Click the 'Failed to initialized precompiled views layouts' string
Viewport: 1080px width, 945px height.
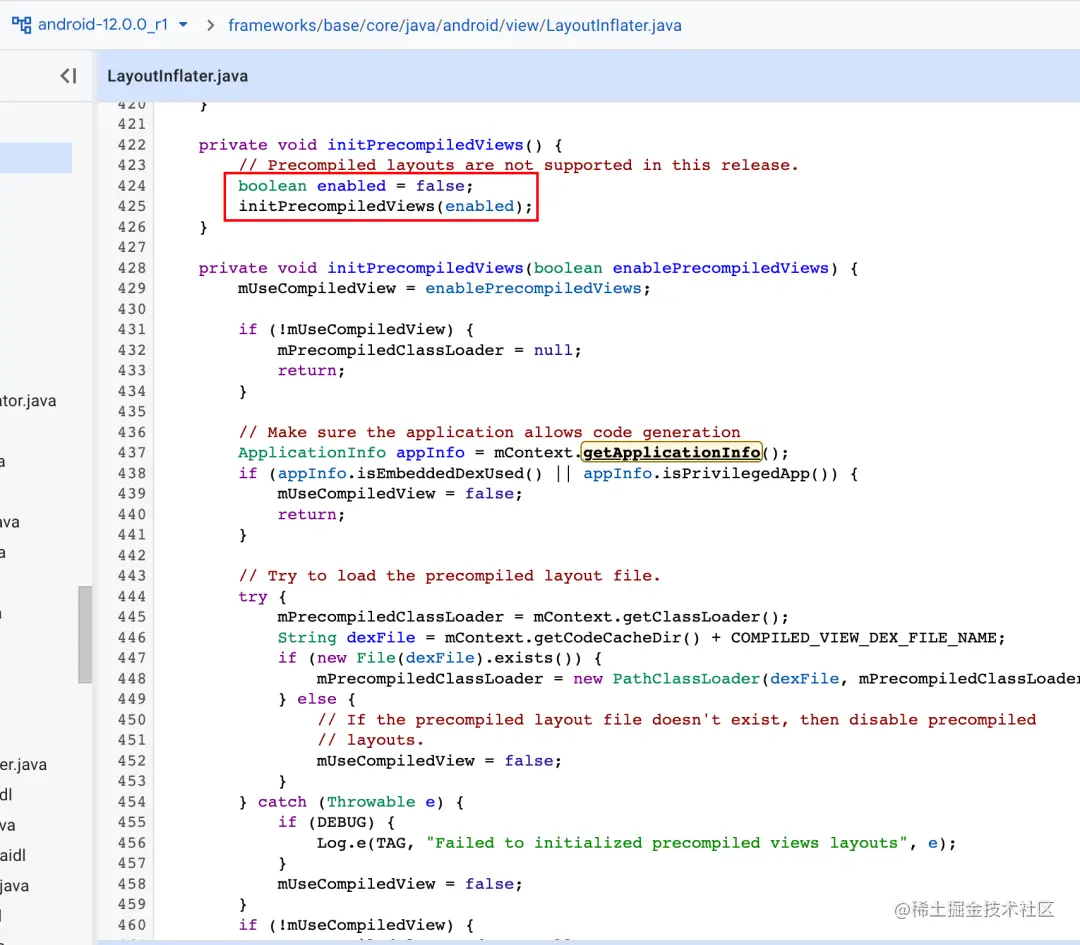coord(667,843)
